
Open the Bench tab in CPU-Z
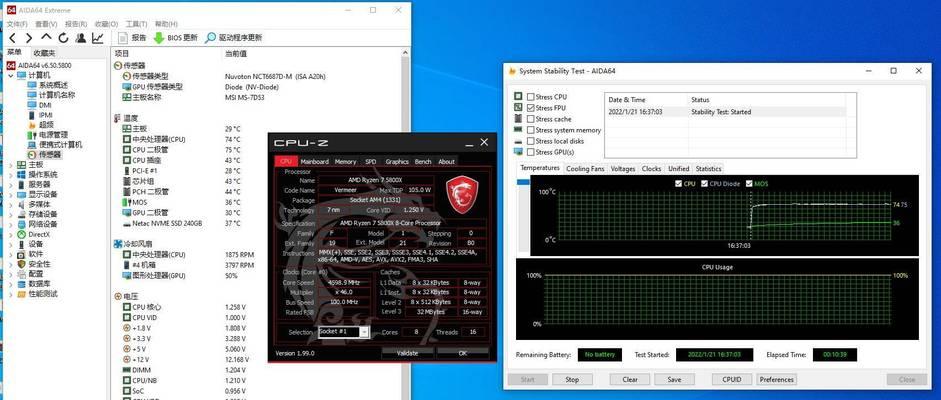pos(423,161)
